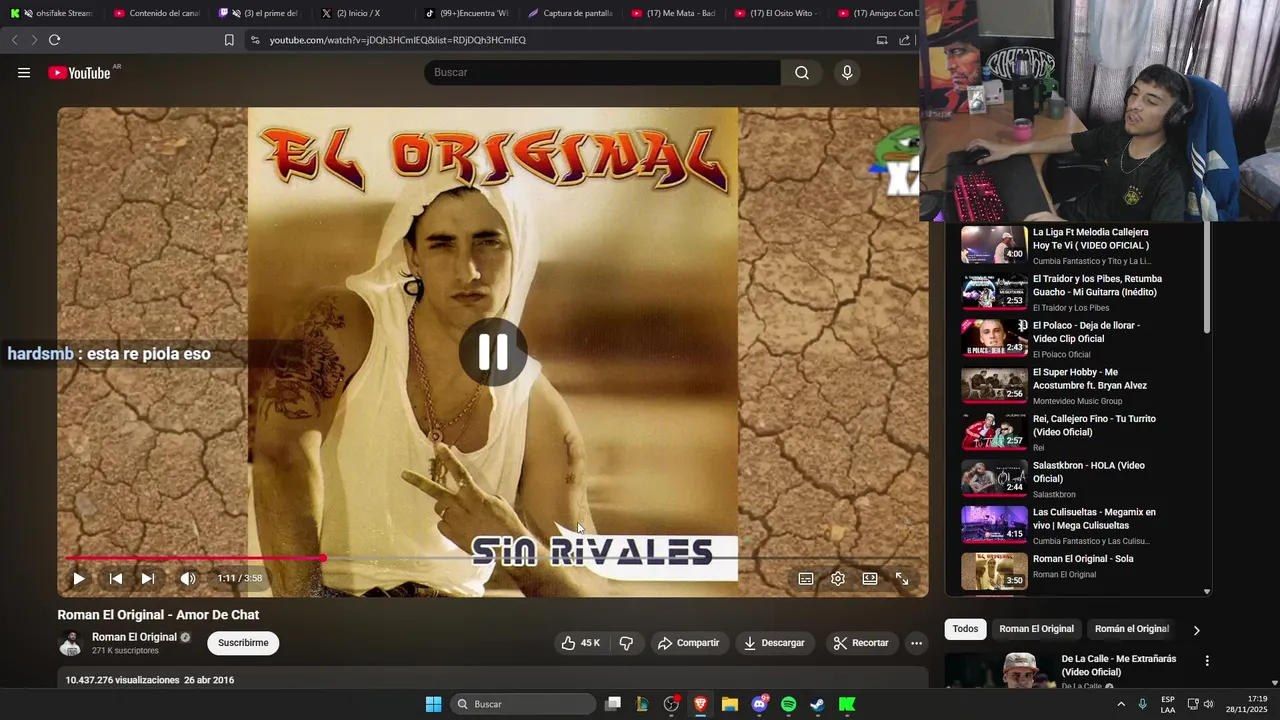Open the YouTube hamburger guide menu

pyautogui.click(x=24, y=72)
